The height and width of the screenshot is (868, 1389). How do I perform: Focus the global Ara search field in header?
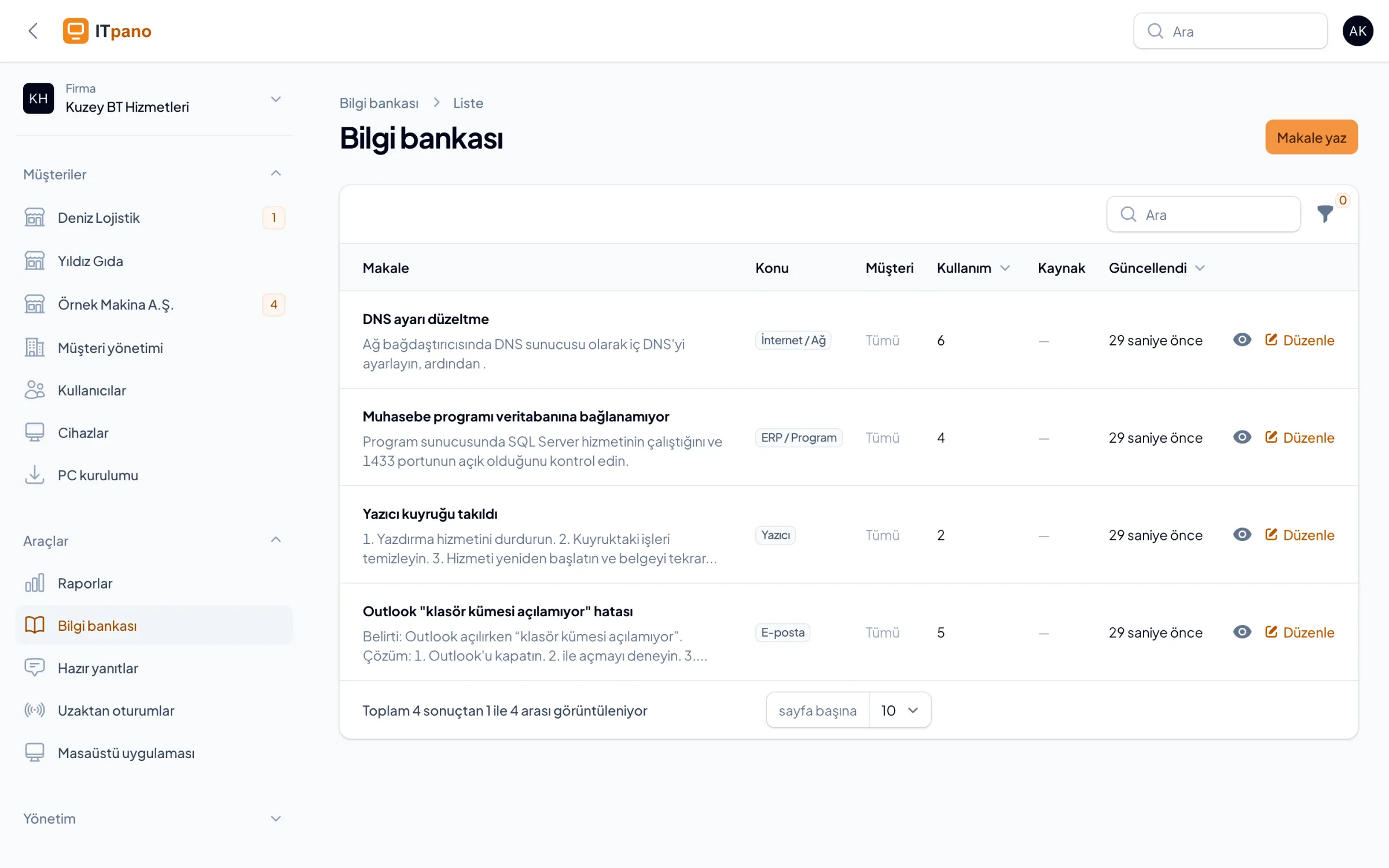(x=1230, y=31)
